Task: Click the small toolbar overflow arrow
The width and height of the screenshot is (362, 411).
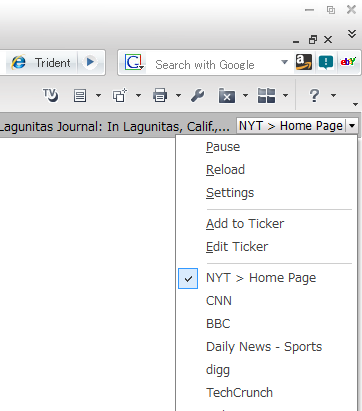Action: click(355, 105)
